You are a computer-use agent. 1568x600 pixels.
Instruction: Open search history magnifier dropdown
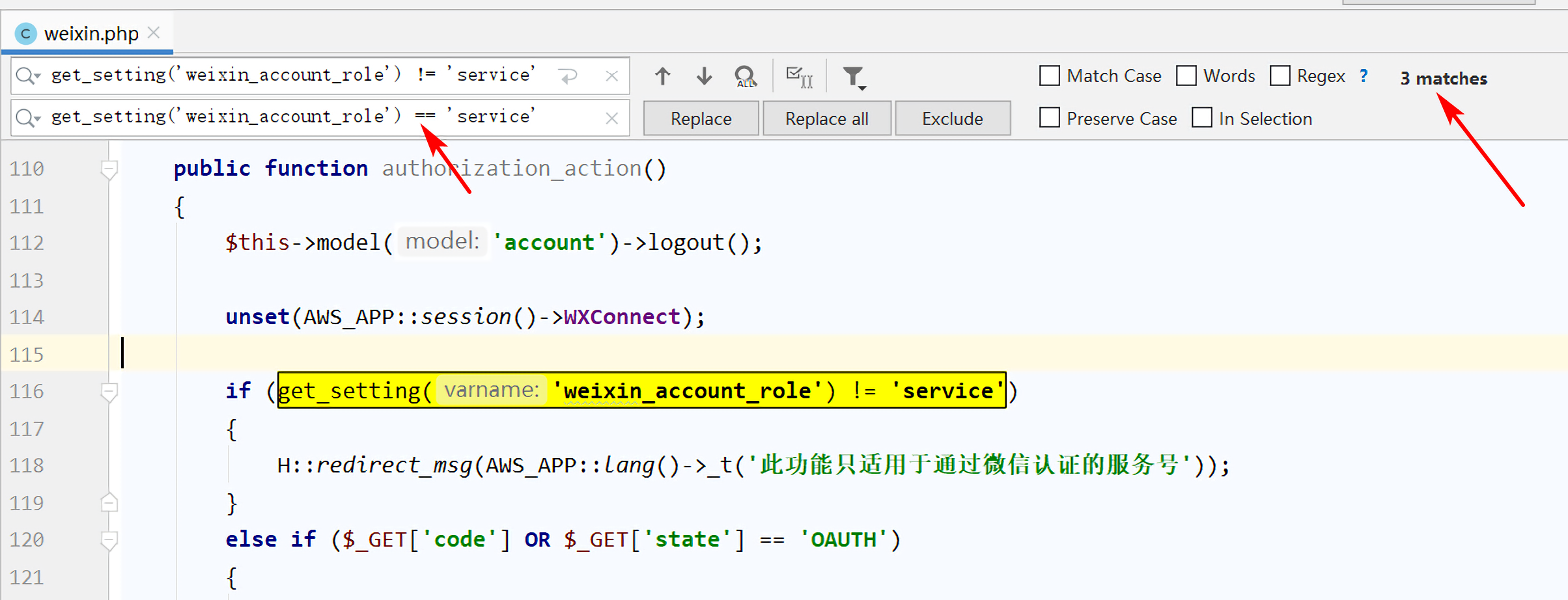click(x=28, y=75)
